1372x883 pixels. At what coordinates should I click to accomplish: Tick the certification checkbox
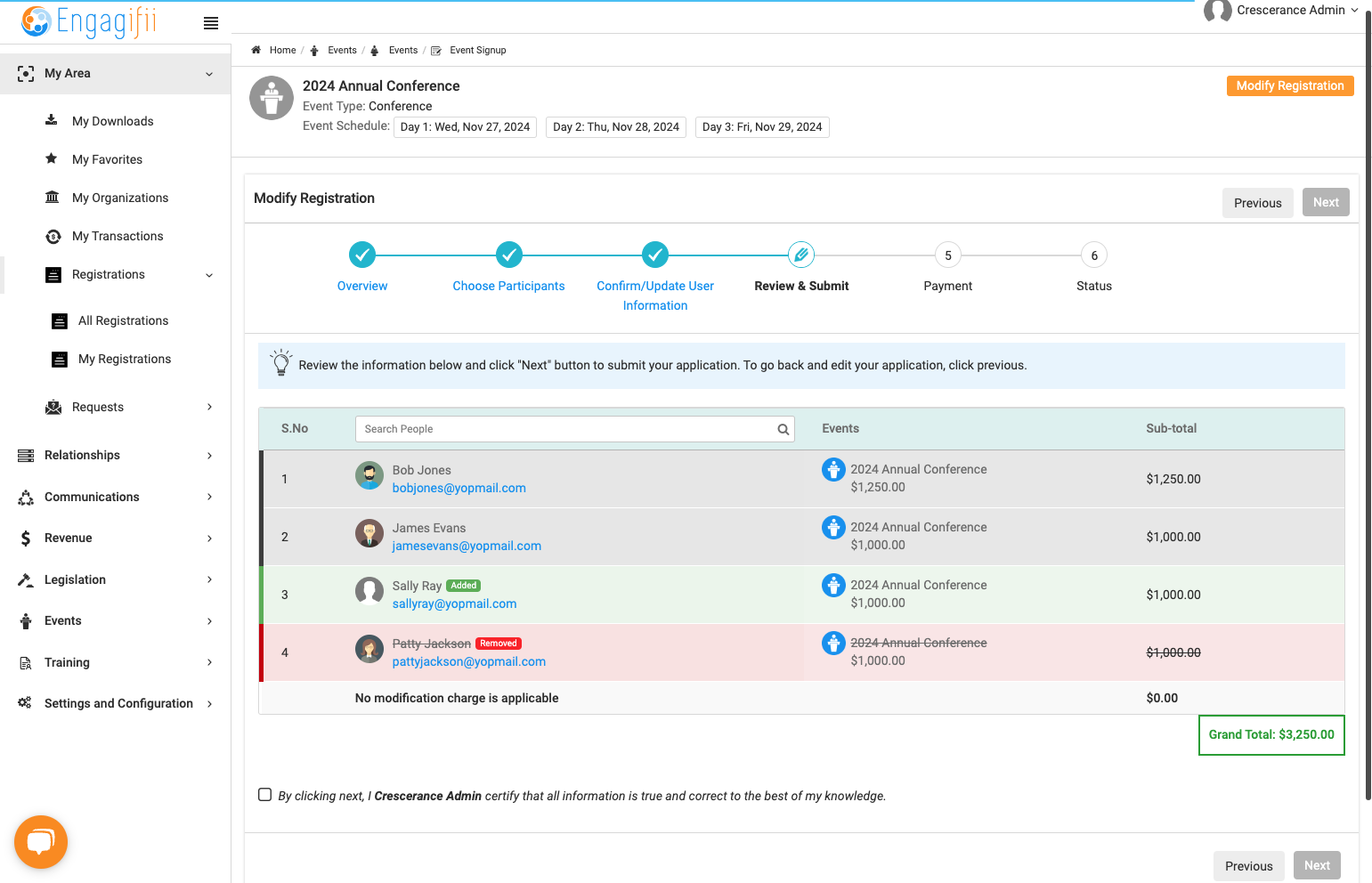coord(265,795)
